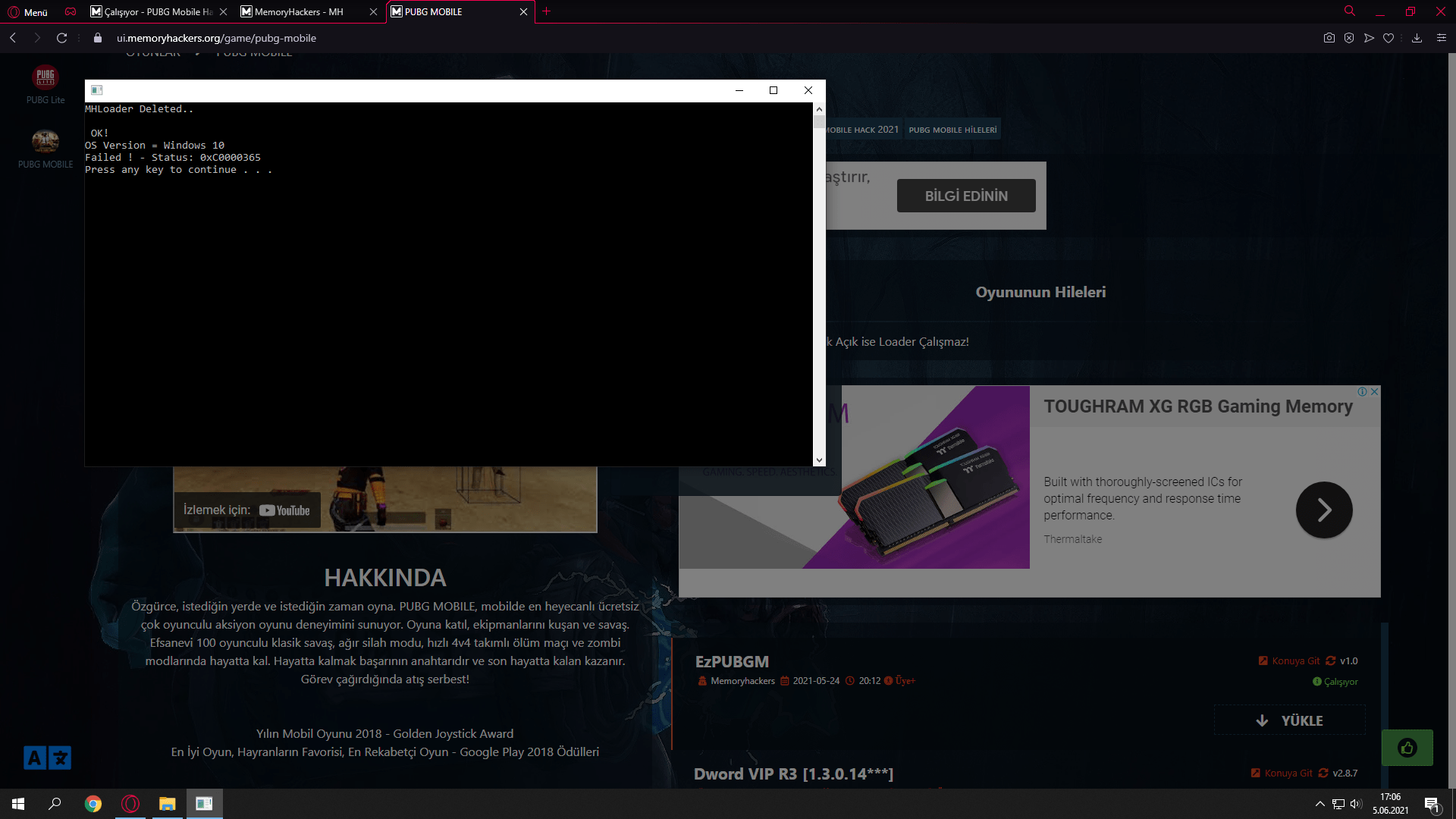Open Windows taskbar search
Viewport: 1456px width, 819px height.
tap(55, 804)
